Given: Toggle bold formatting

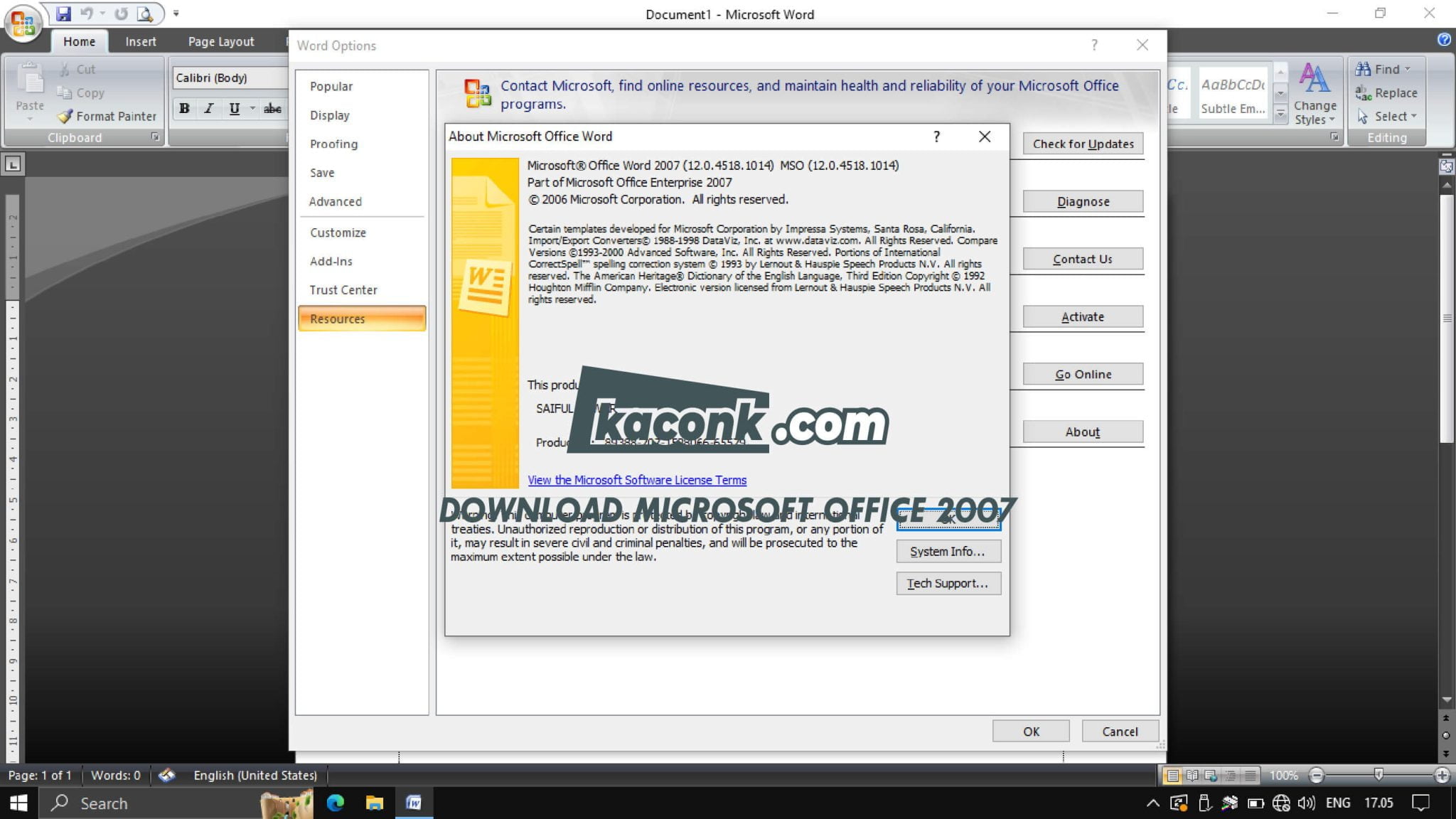Looking at the screenshot, I should tap(183, 108).
